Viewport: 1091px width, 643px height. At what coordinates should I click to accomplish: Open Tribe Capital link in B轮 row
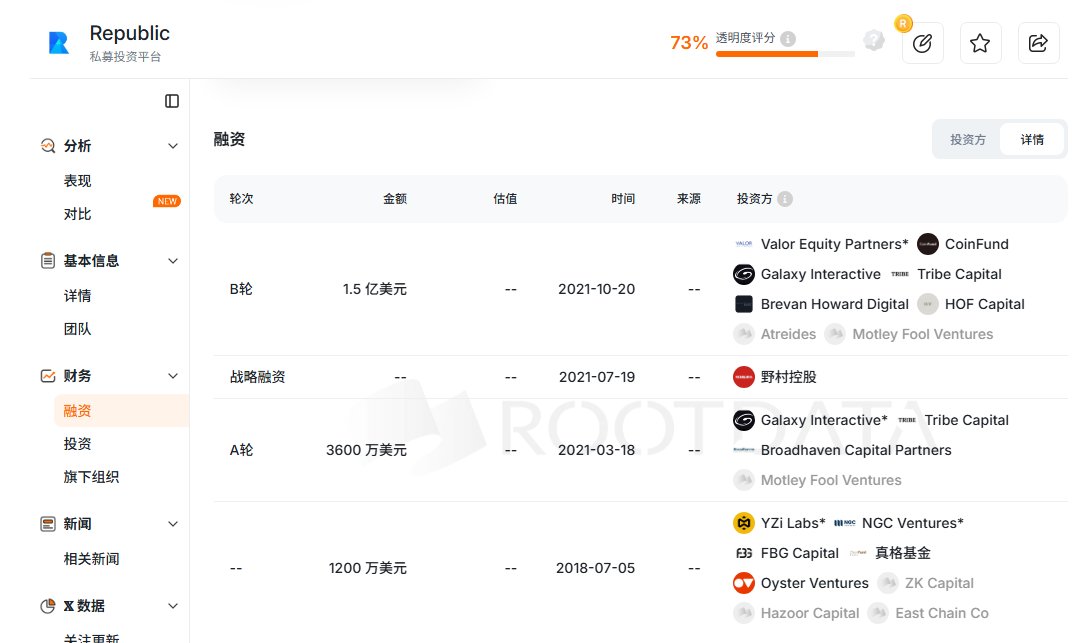pyautogui.click(x=959, y=274)
